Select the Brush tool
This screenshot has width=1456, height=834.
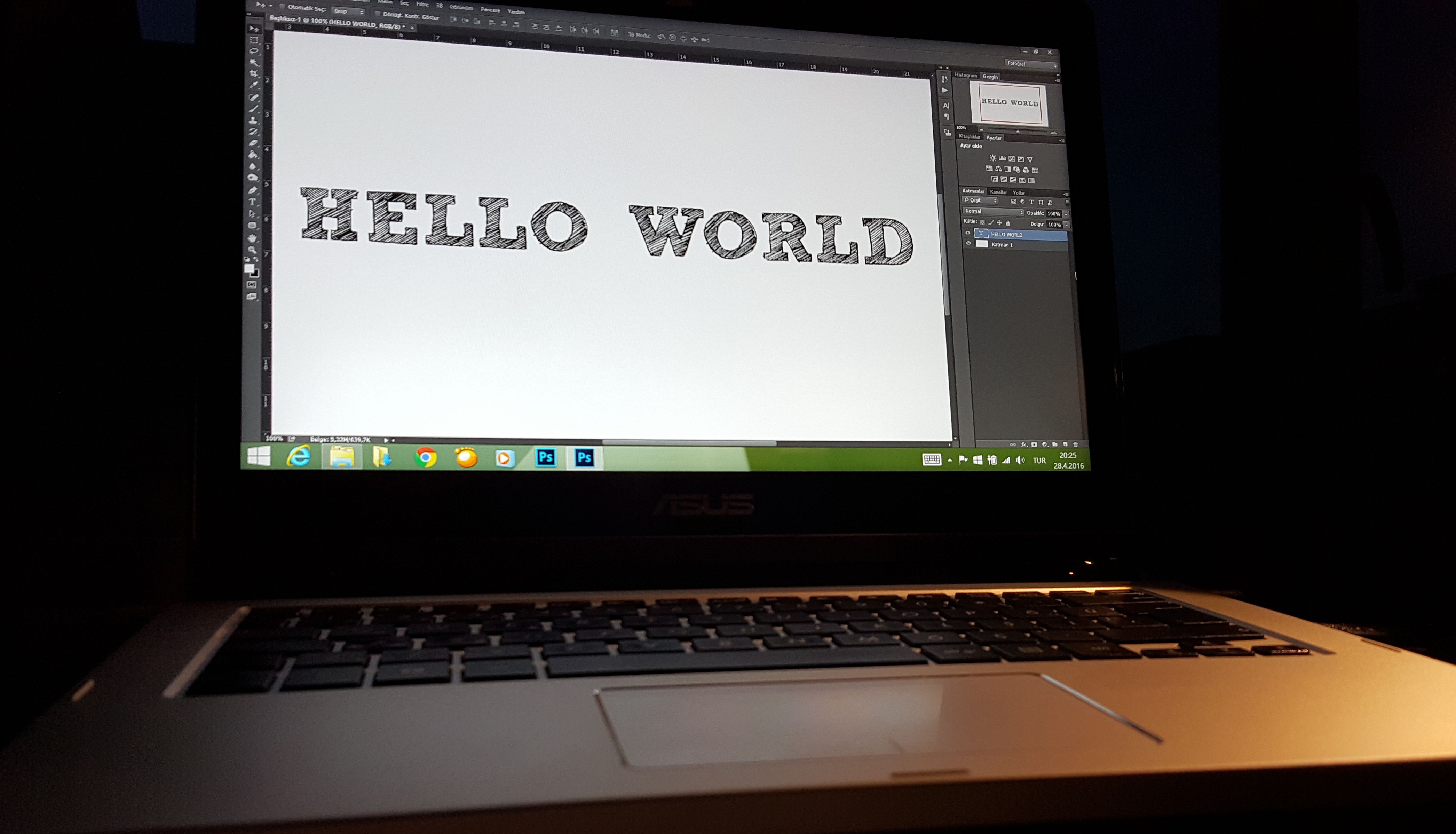point(254,109)
